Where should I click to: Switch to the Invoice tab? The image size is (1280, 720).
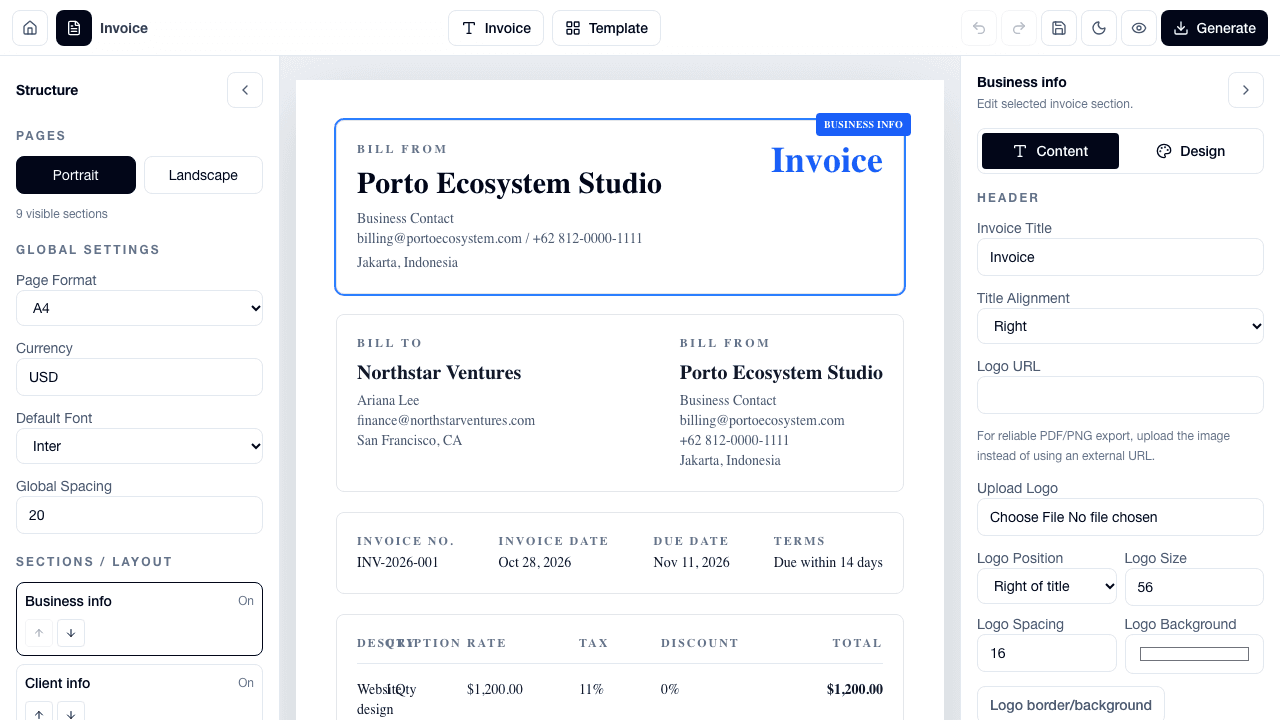(x=496, y=28)
